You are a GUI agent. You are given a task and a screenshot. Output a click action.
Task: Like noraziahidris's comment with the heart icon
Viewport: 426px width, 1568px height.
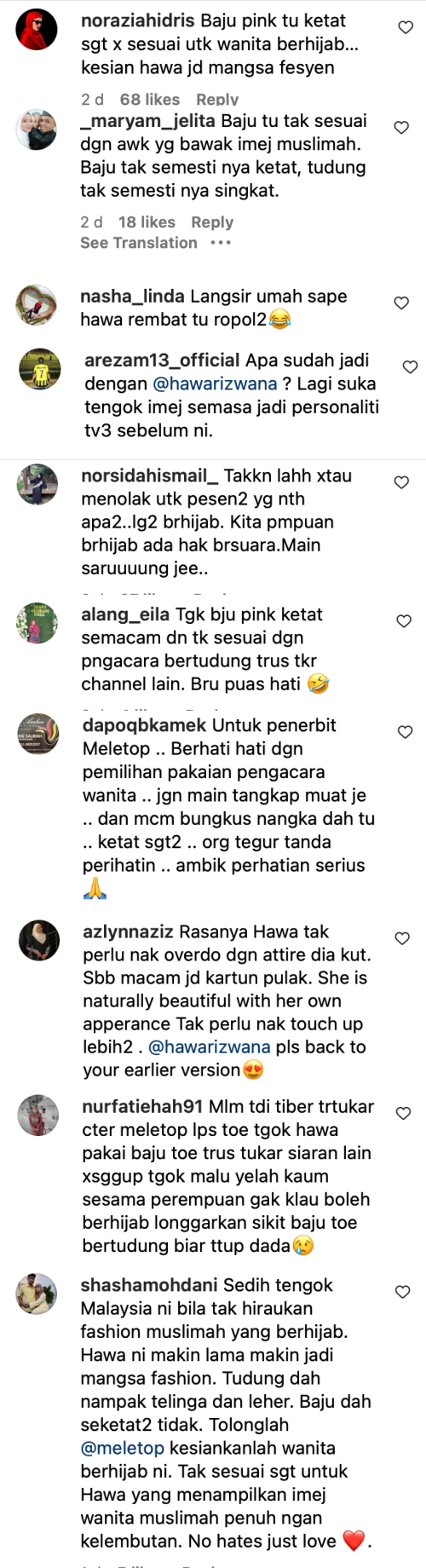coord(406,27)
